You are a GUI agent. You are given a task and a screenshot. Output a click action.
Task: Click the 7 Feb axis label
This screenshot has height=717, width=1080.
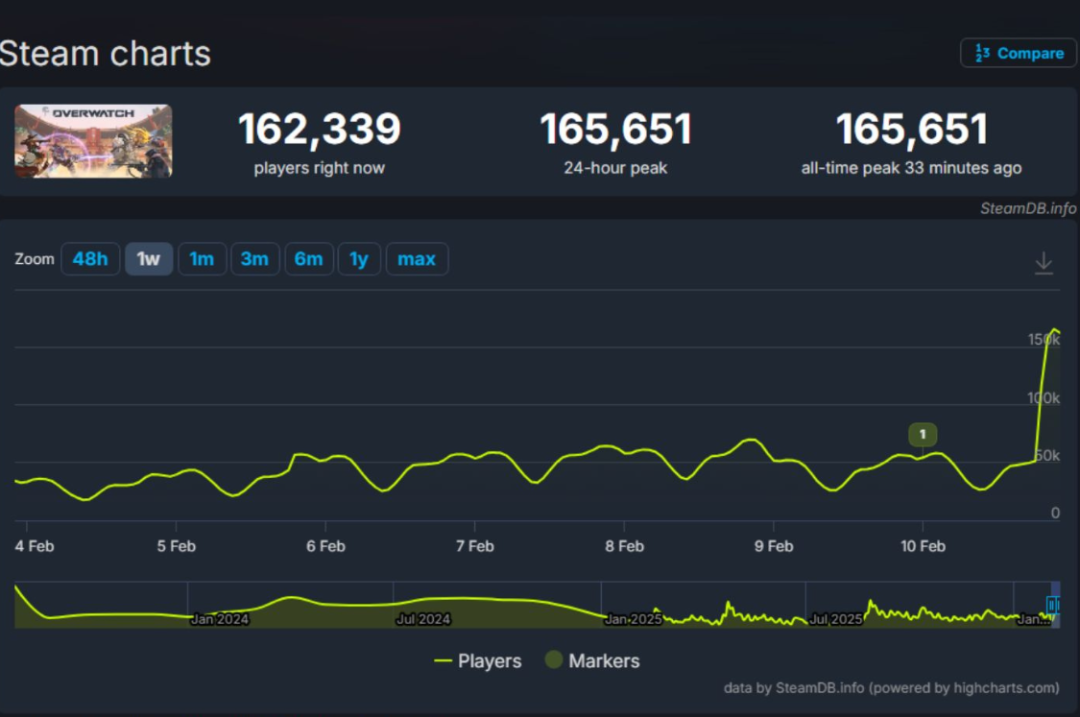tap(475, 546)
